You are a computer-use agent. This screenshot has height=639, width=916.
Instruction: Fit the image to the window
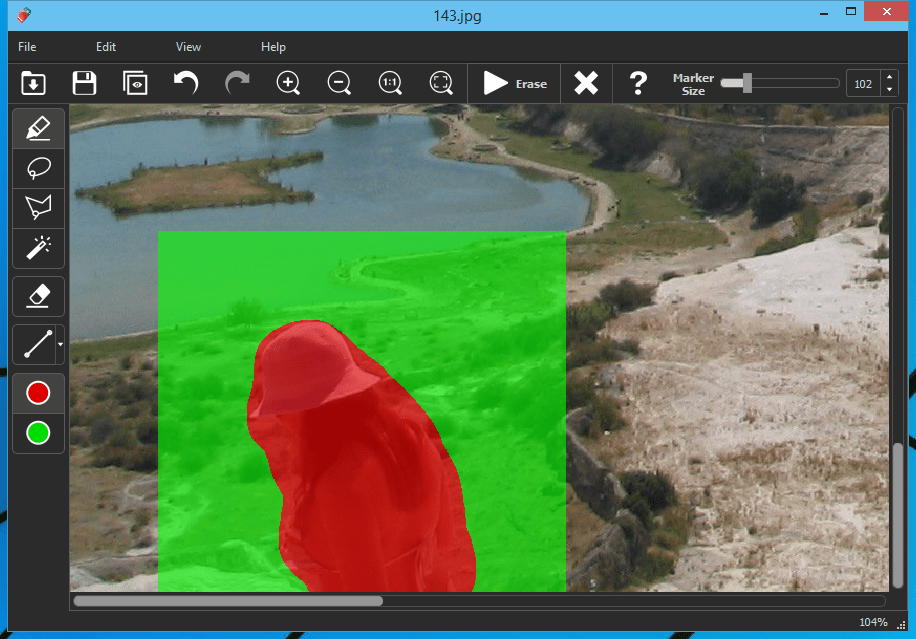click(x=440, y=83)
